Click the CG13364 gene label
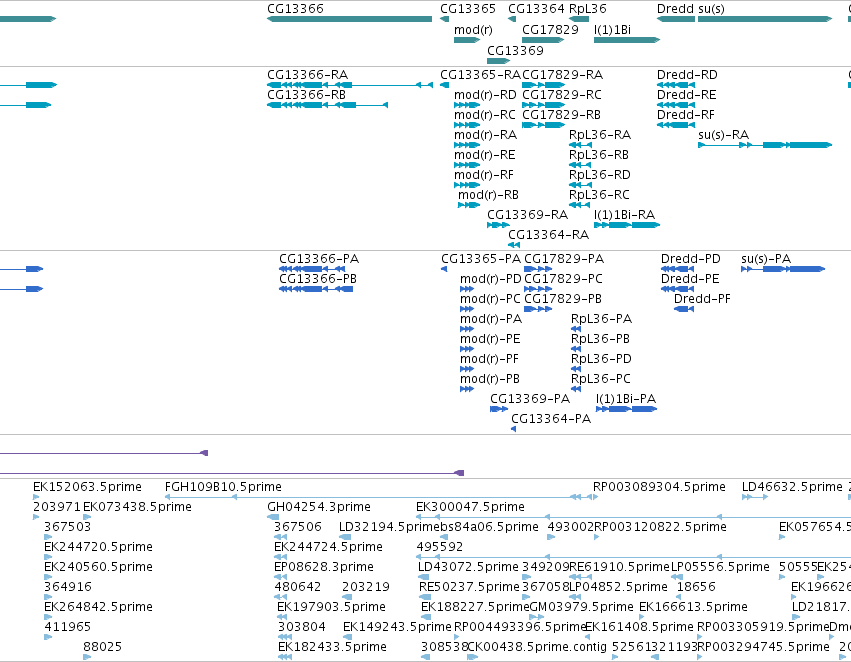Screen dimensions: 851x662 click(536, 9)
